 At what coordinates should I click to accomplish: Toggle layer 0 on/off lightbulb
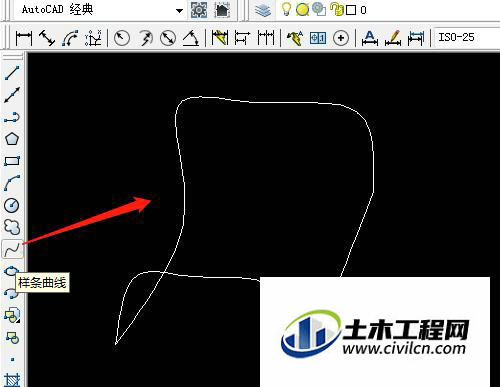tap(286, 9)
